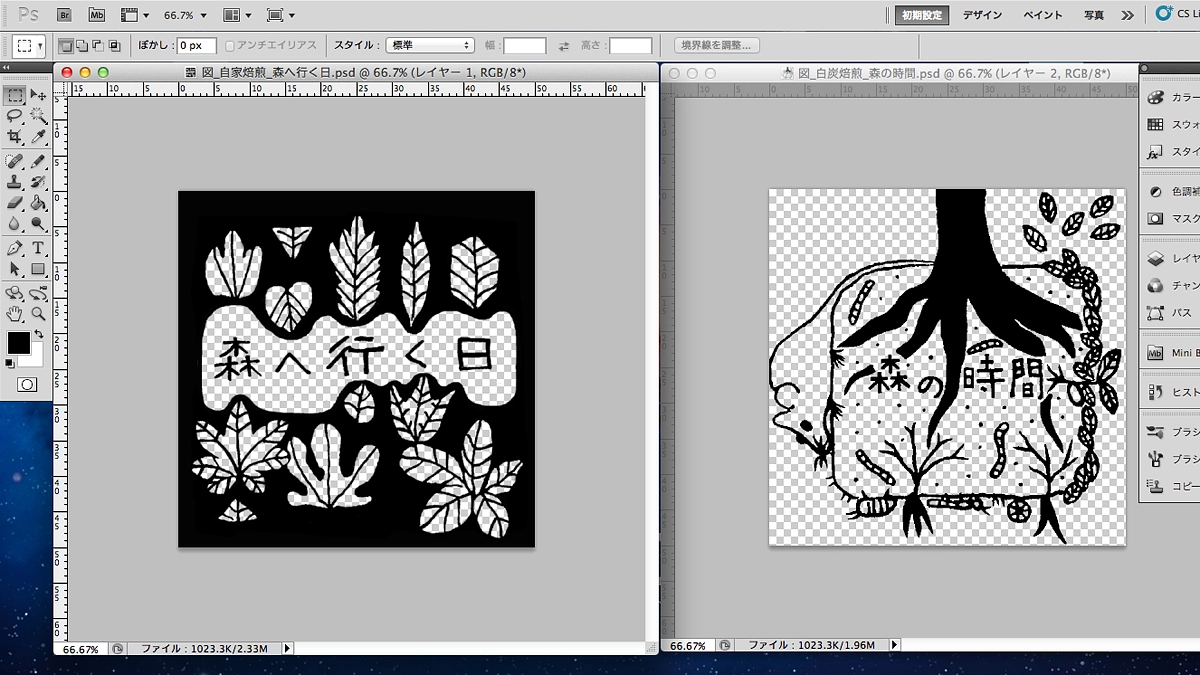
Task: Activate the Pen tool
Action: point(15,247)
